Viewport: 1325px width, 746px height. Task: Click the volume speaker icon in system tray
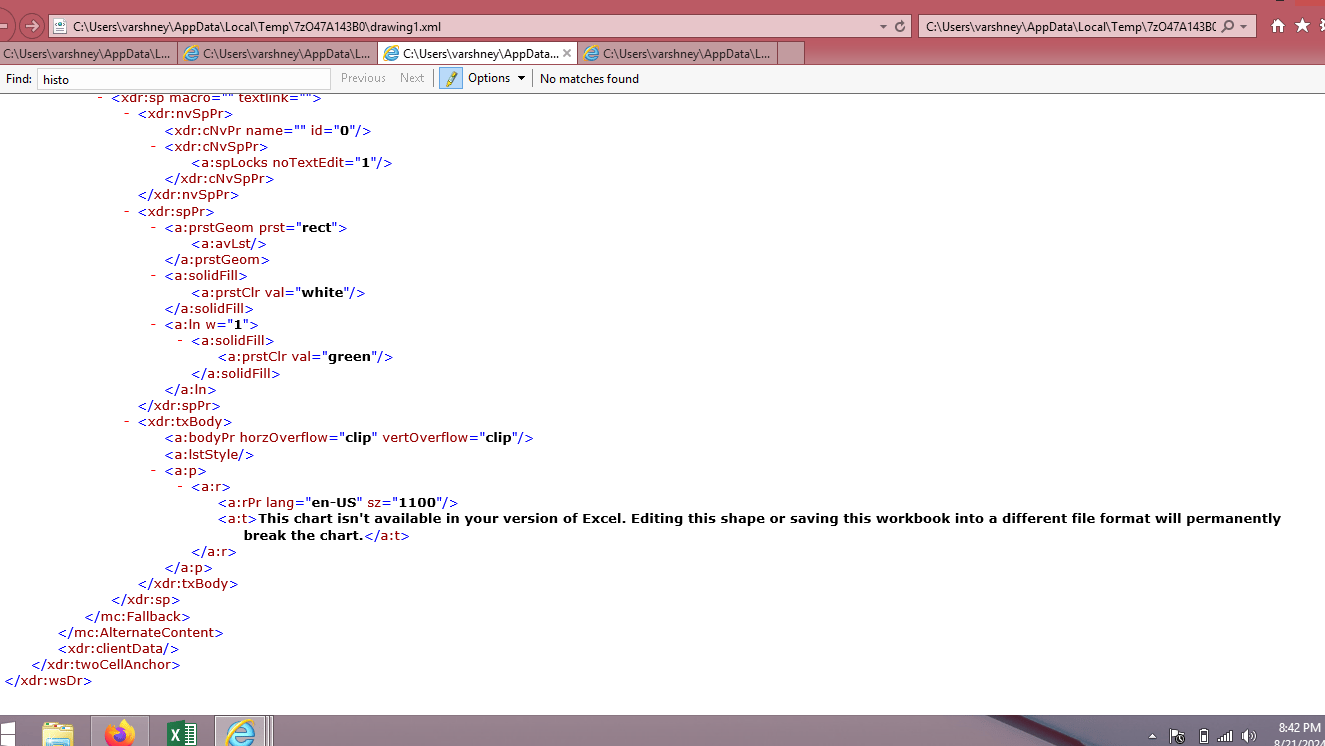1248,736
